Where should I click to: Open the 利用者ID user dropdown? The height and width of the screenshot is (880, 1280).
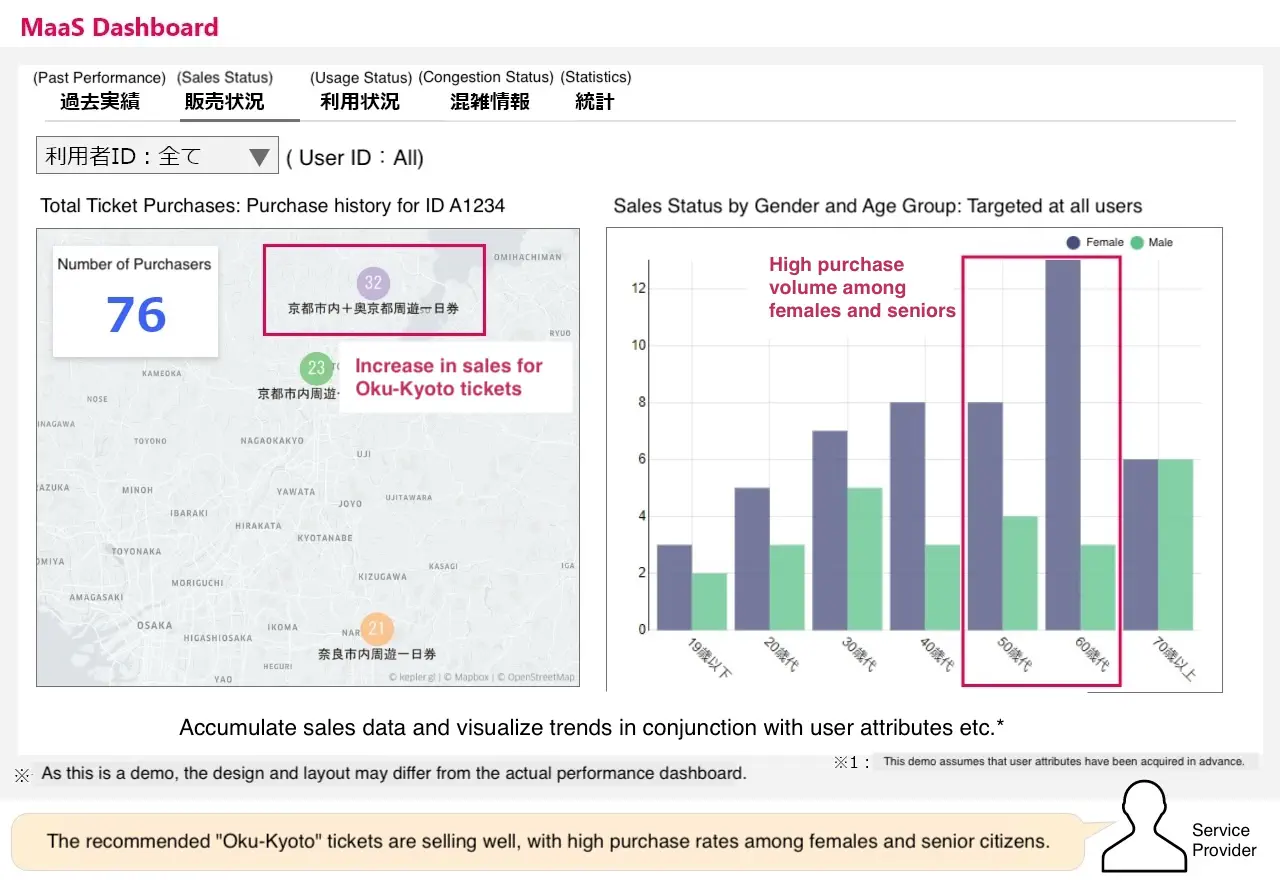tap(157, 156)
